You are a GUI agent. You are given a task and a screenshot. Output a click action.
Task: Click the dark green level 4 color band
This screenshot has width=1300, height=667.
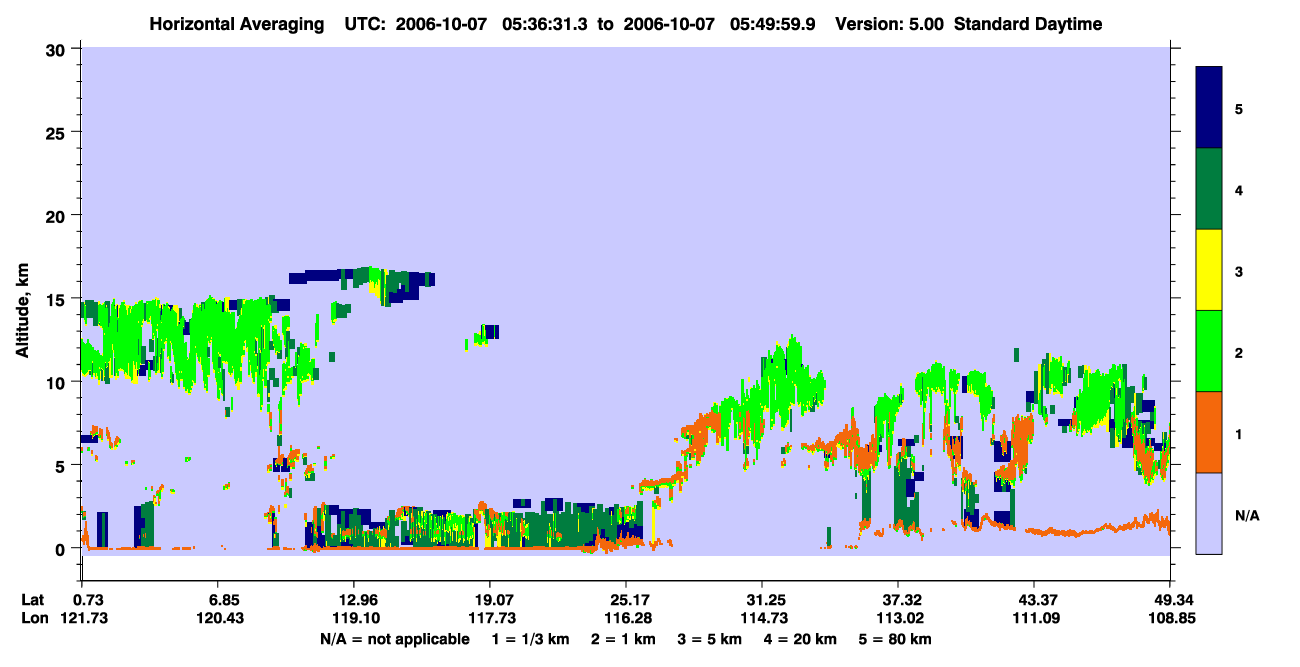pyautogui.click(x=1209, y=189)
